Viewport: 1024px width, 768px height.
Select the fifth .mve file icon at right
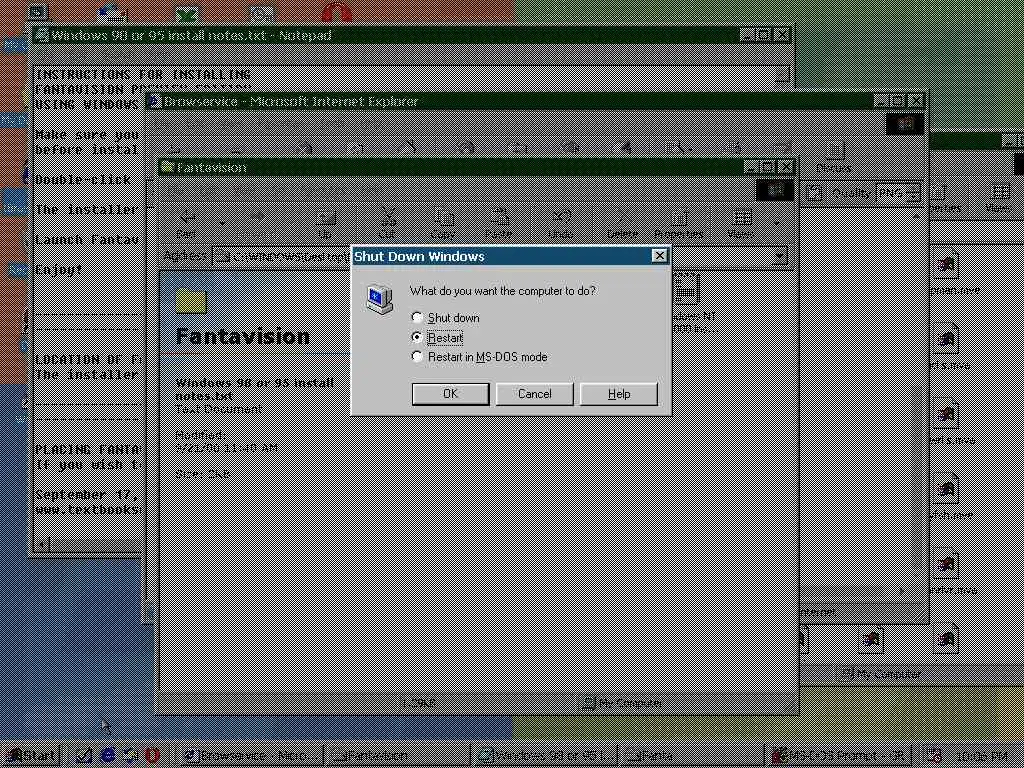(946, 564)
